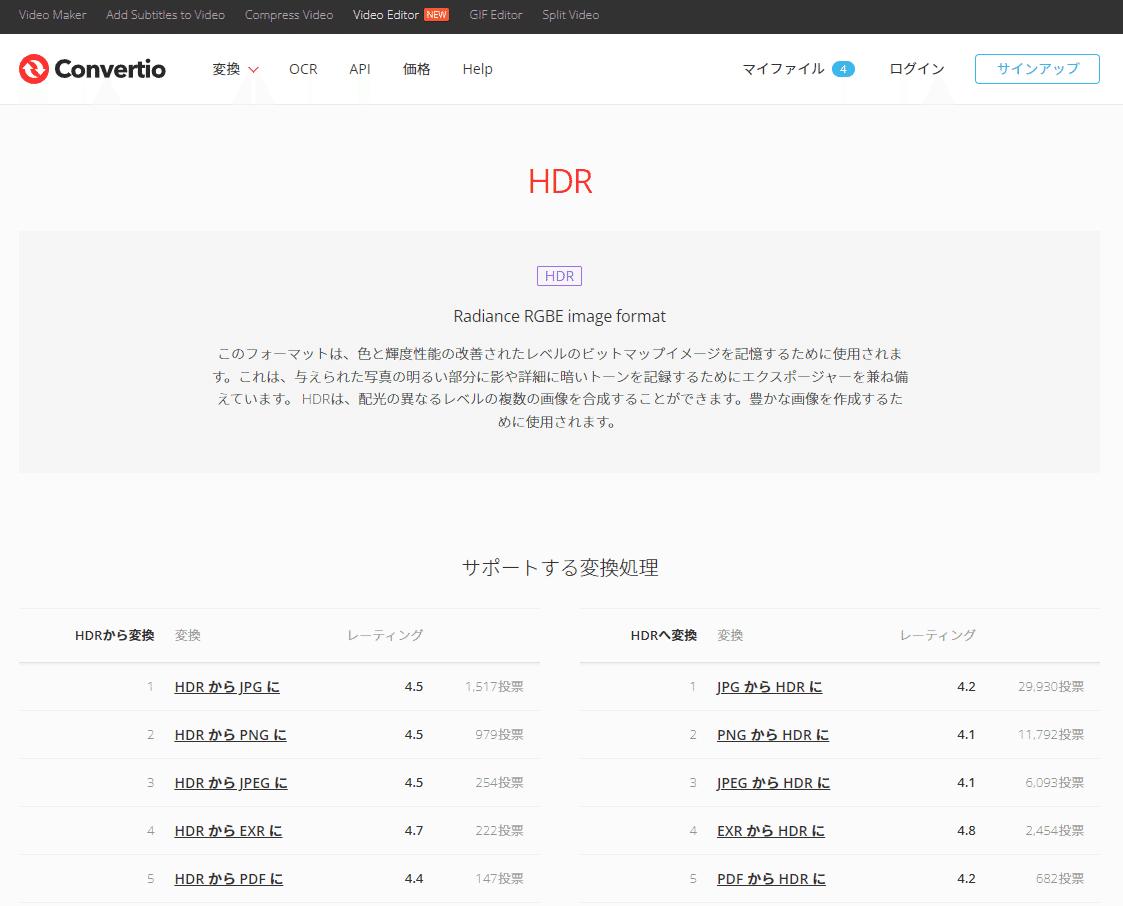Click the 4.7 rating for HDR から EXR
Image resolution: width=1123 pixels, height=906 pixels.
(414, 831)
